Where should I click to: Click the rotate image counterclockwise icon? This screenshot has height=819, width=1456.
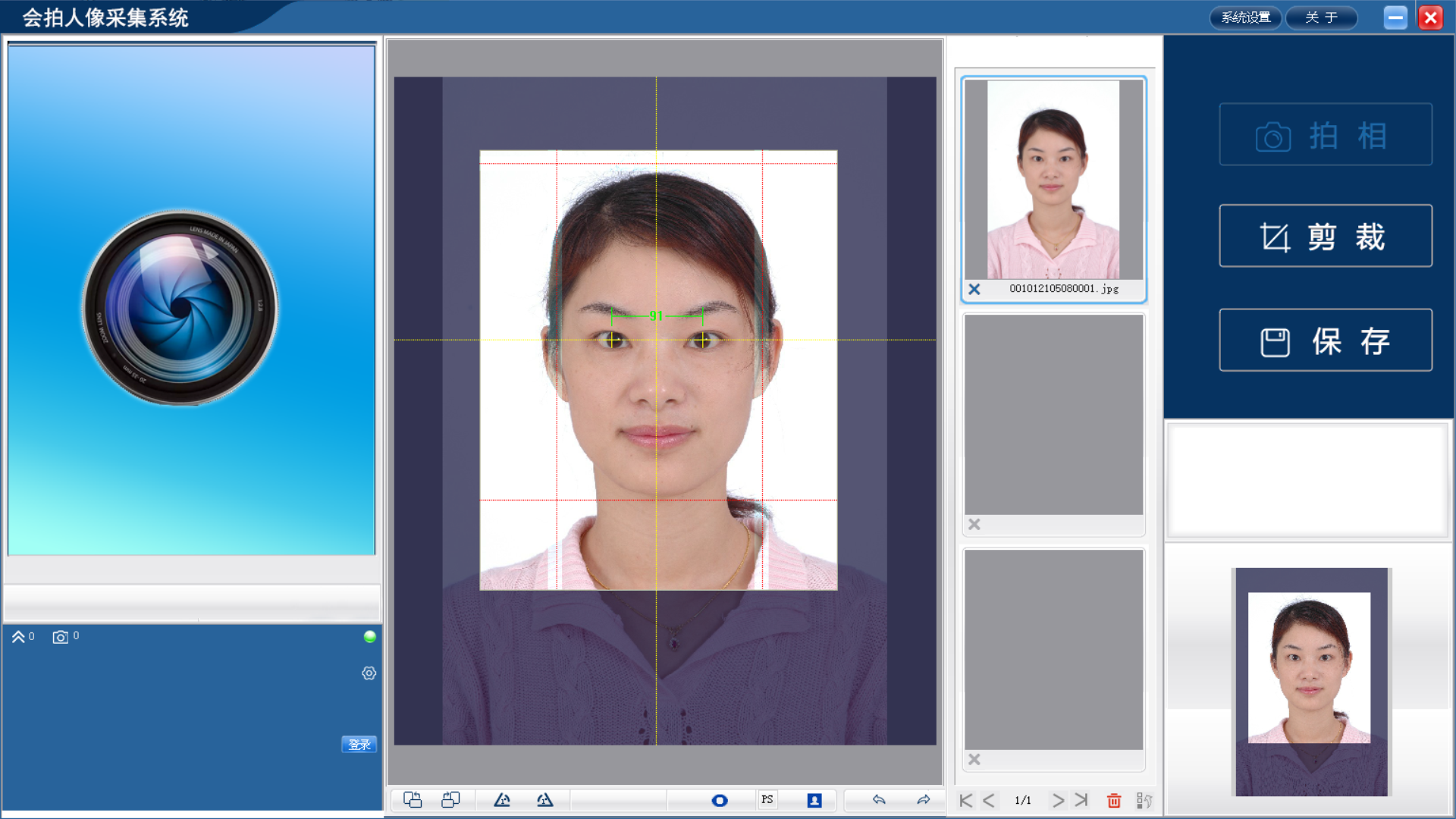(x=413, y=800)
